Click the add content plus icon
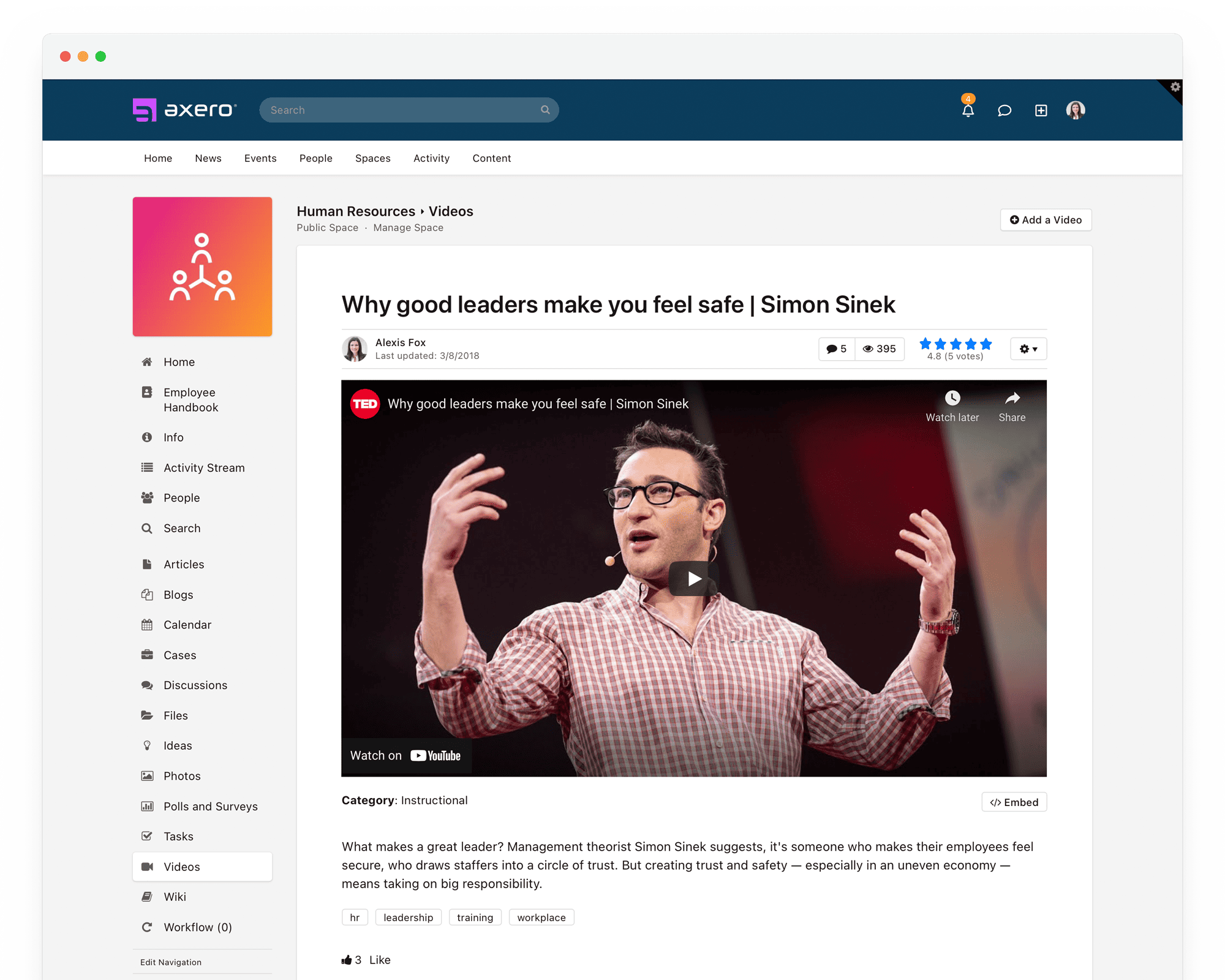This screenshot has height=980, width=1225. click(1041, 111)
